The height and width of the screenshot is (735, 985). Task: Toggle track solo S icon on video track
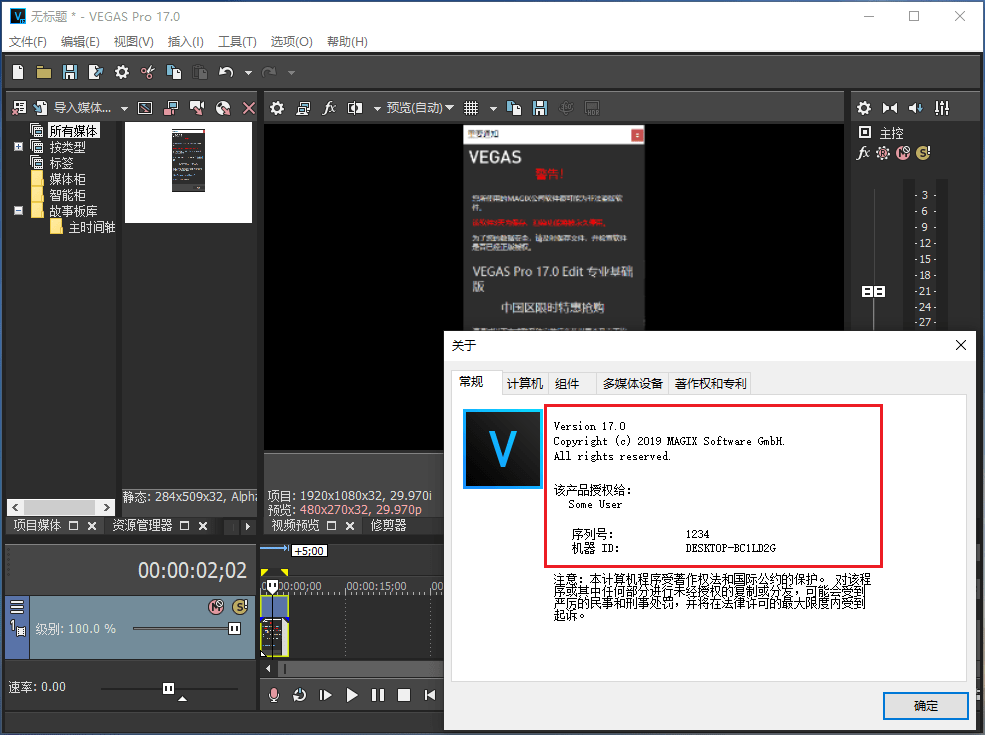click(x=240, y=607)
